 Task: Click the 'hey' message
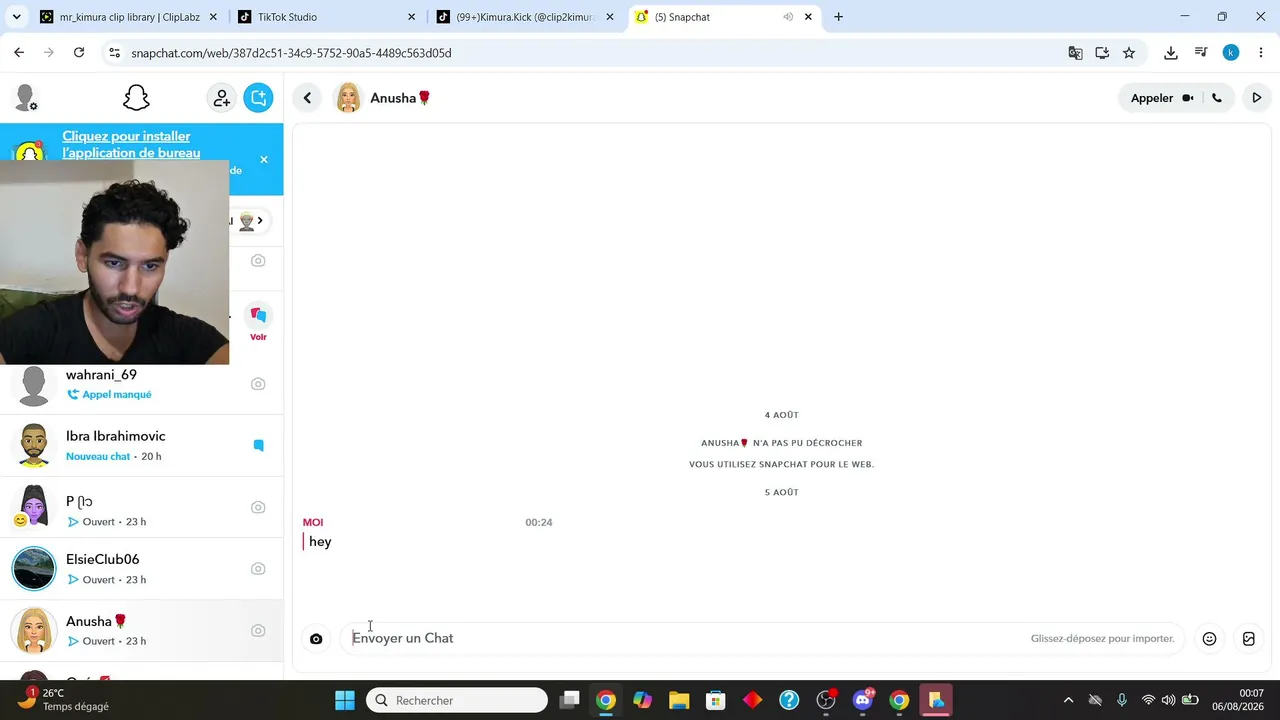320,541
